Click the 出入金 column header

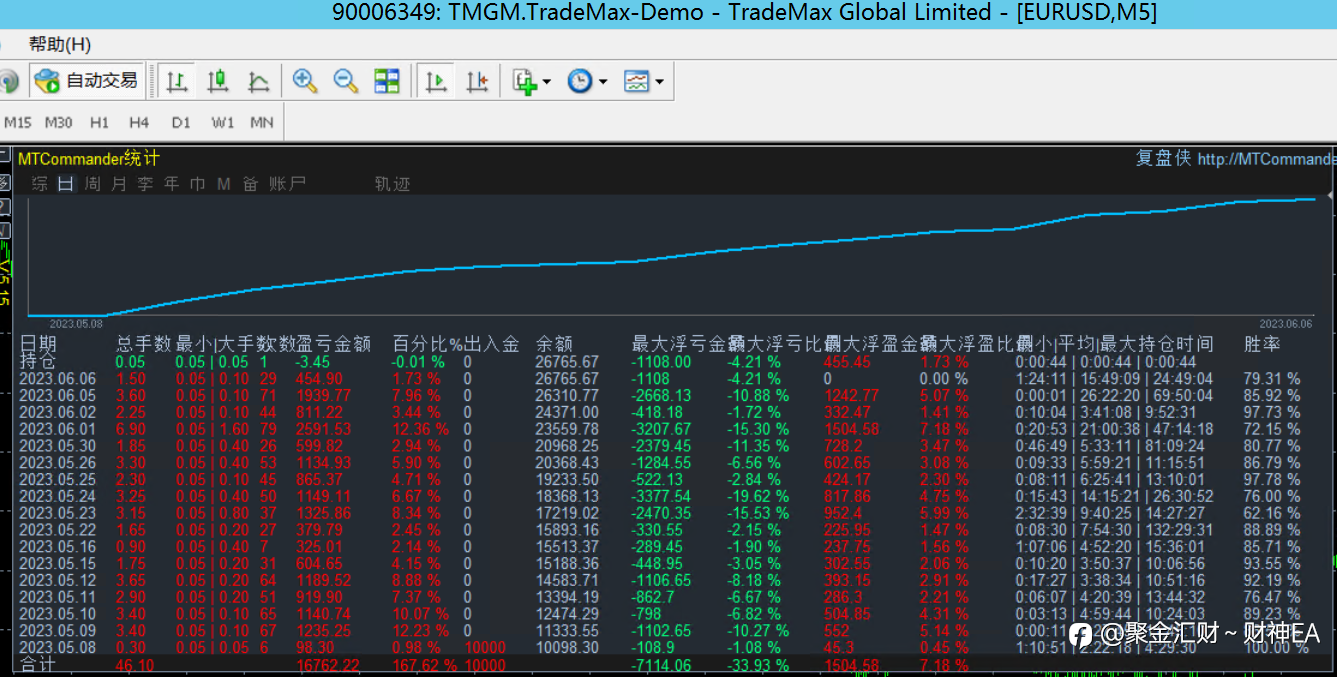pos(492,345)
